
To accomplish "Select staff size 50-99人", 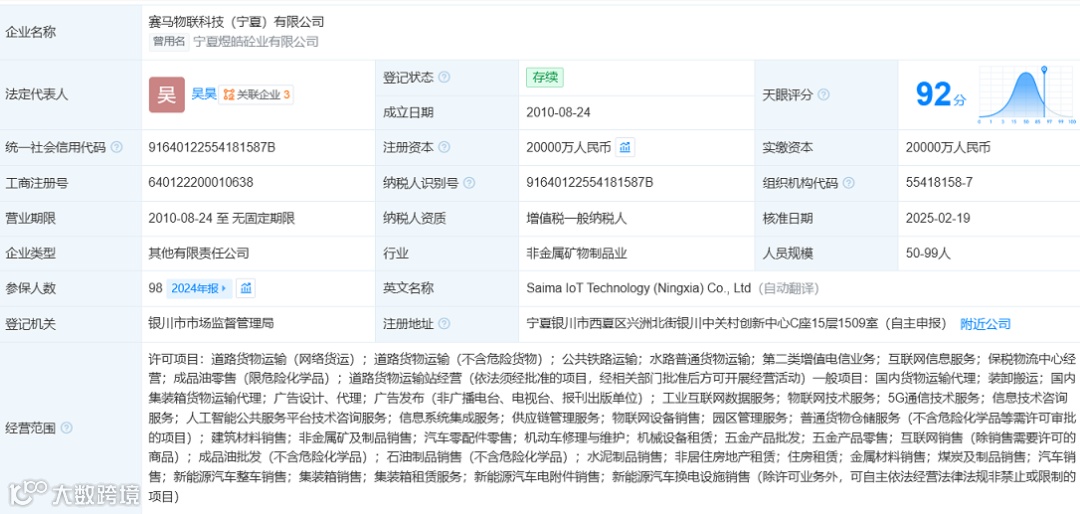I will [x=928, y=254].
